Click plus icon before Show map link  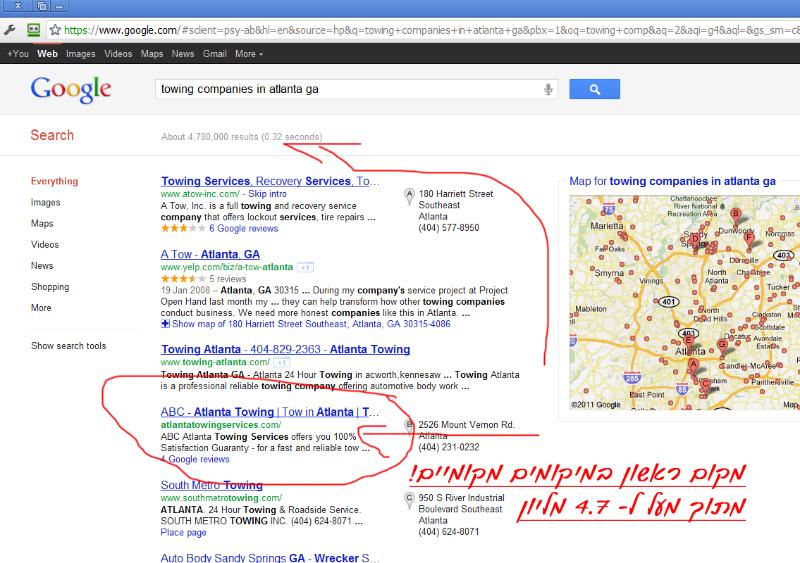165,324
